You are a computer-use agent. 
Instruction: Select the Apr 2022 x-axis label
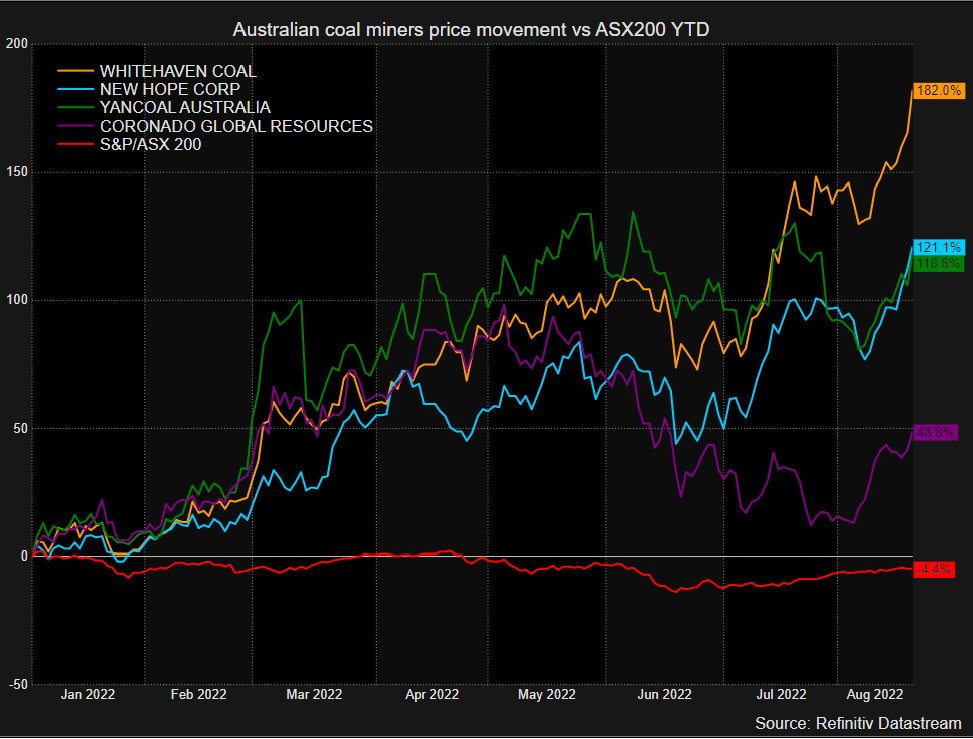click(430, 693)
